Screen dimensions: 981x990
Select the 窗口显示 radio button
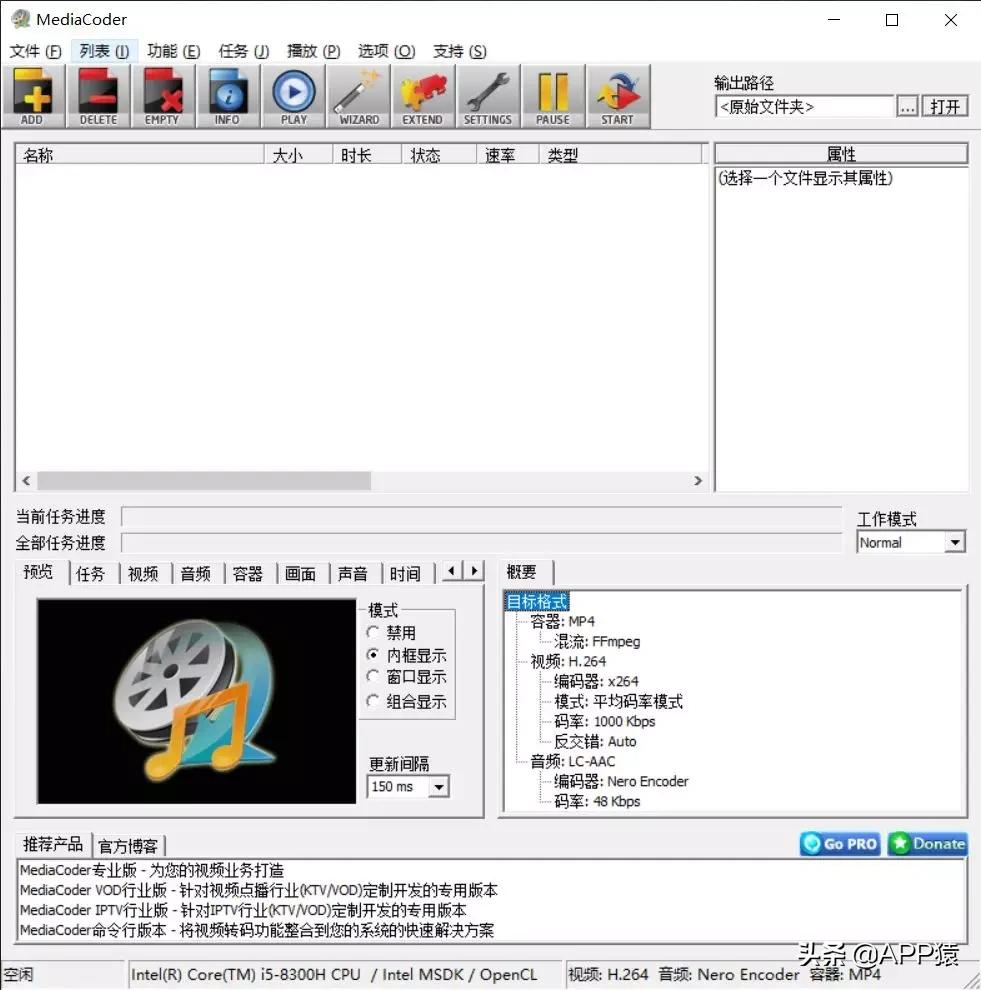pyautogui.click(x=373, y=677)
